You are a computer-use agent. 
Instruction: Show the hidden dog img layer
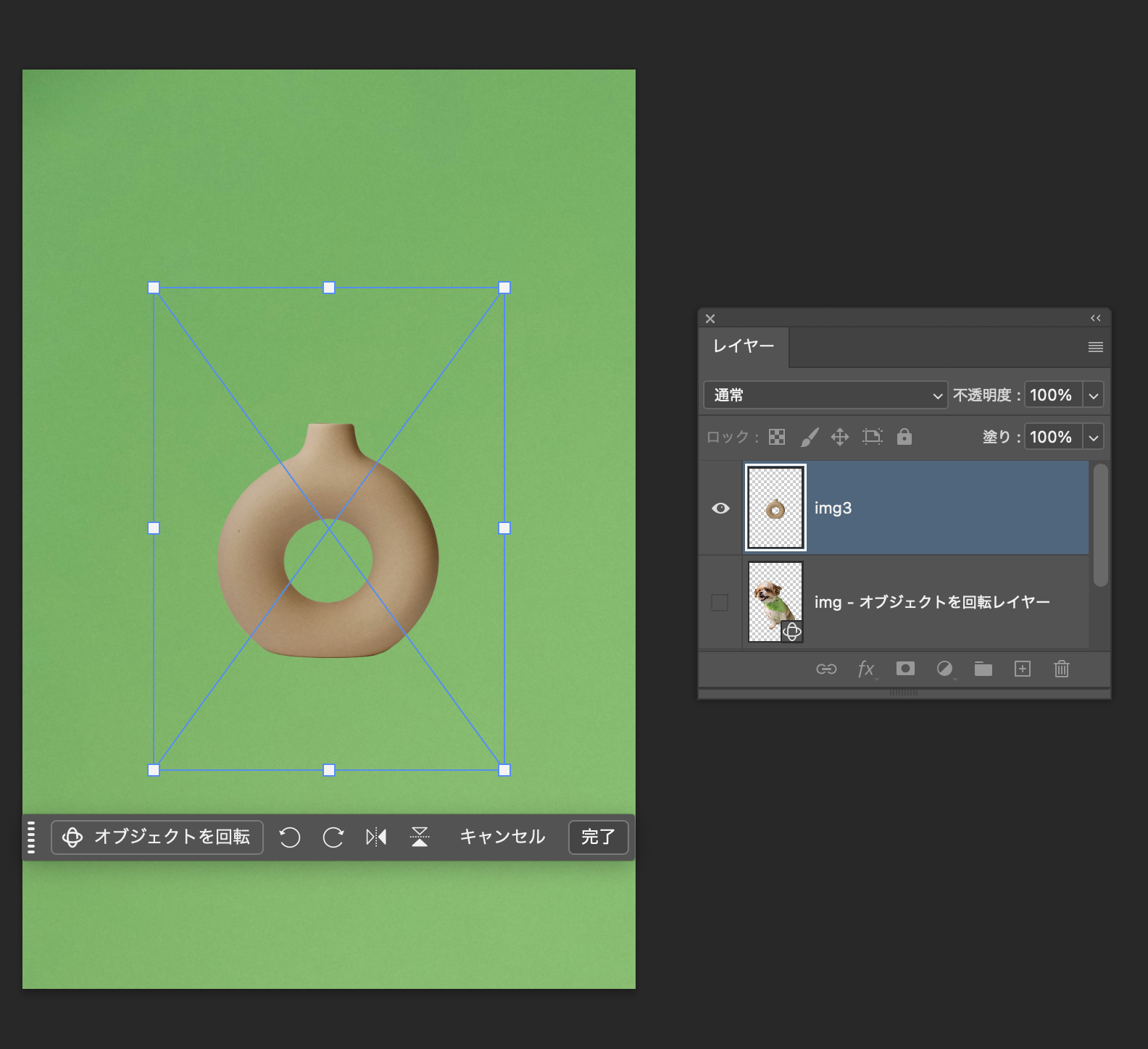720,602
